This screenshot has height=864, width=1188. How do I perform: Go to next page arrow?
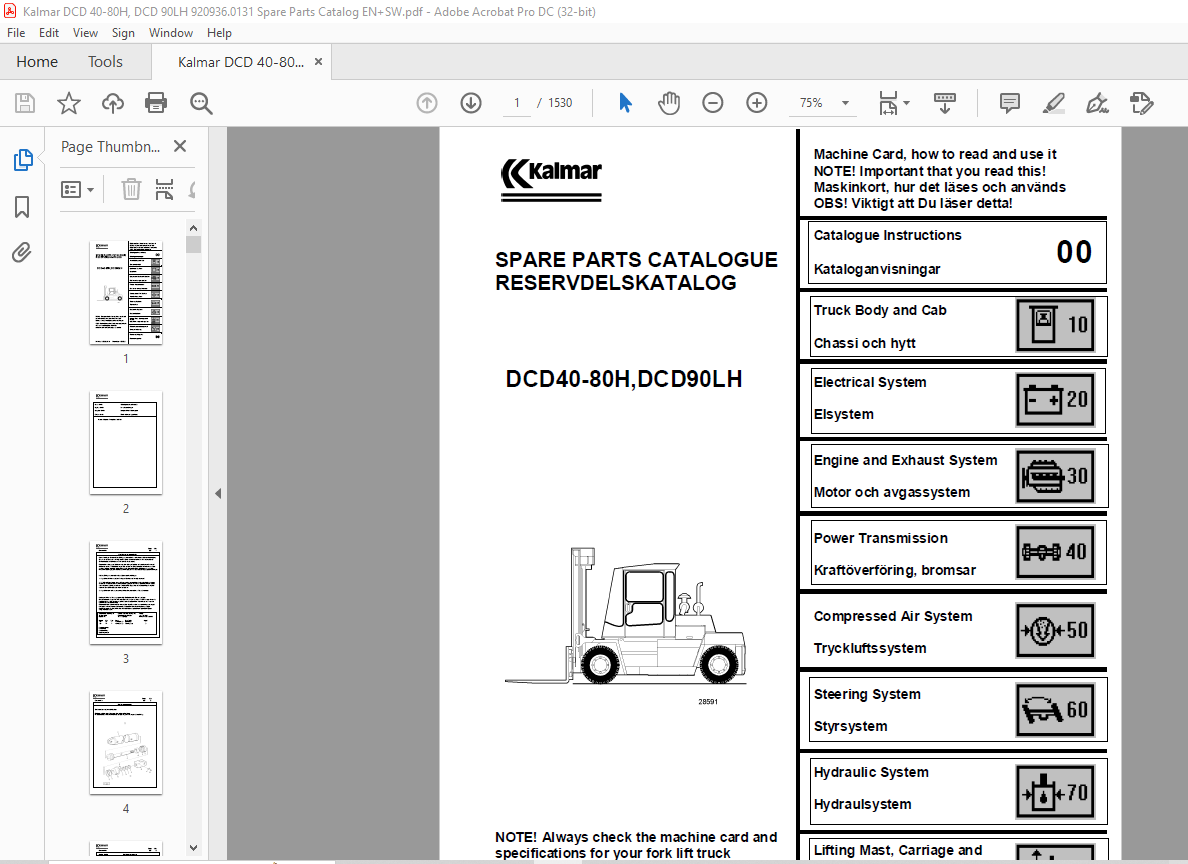point(471,103)
